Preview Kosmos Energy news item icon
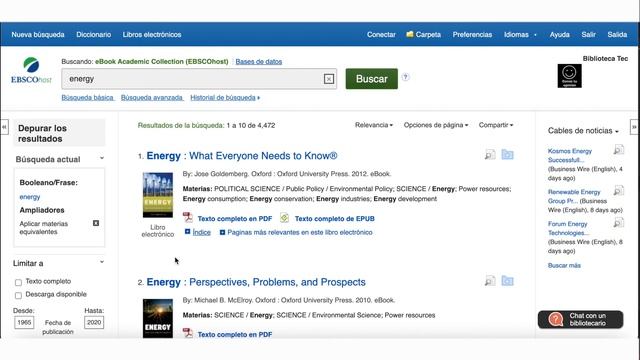This screenshot has width=640, height=360. coord(618,150)
